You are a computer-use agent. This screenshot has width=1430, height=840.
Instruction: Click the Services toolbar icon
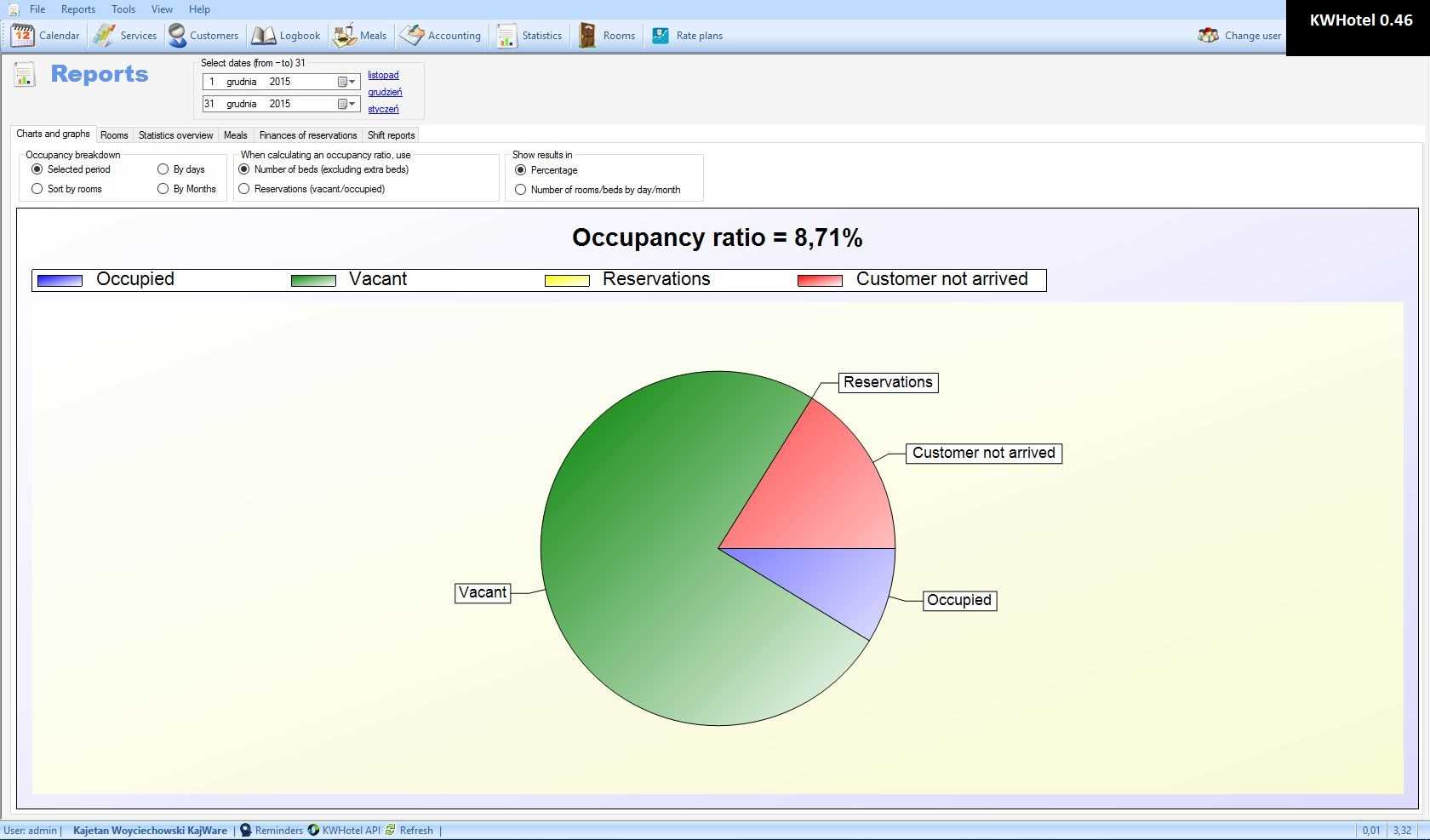coord(105,36)
